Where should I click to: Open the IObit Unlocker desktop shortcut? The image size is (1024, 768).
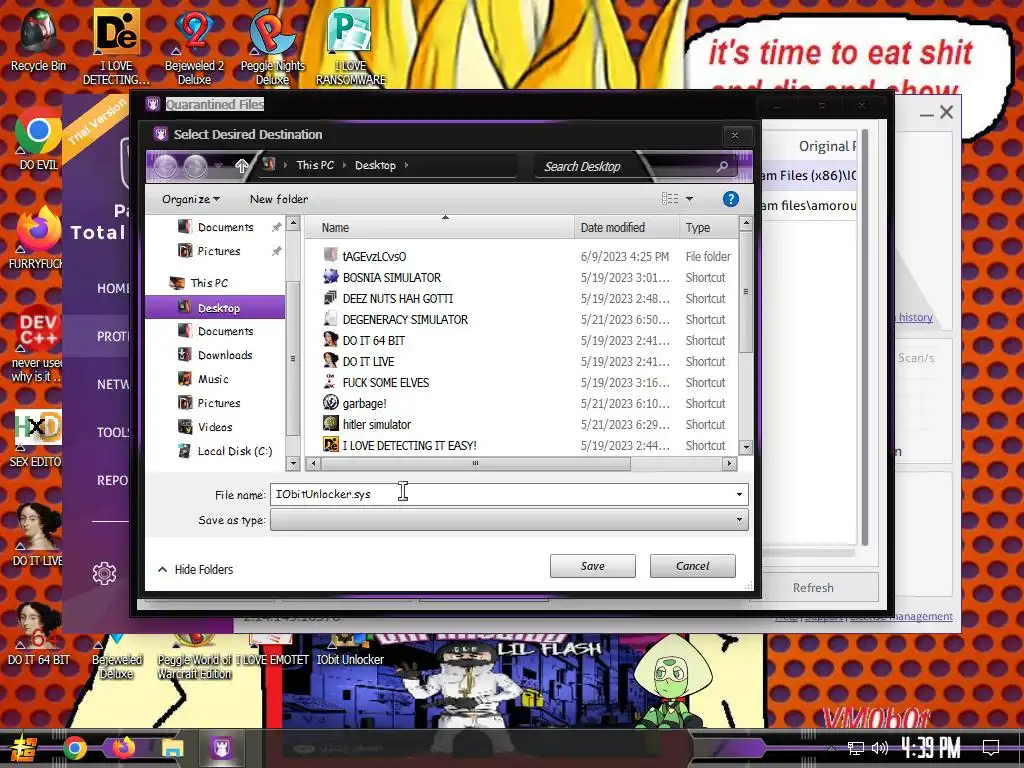coord(350,651)
